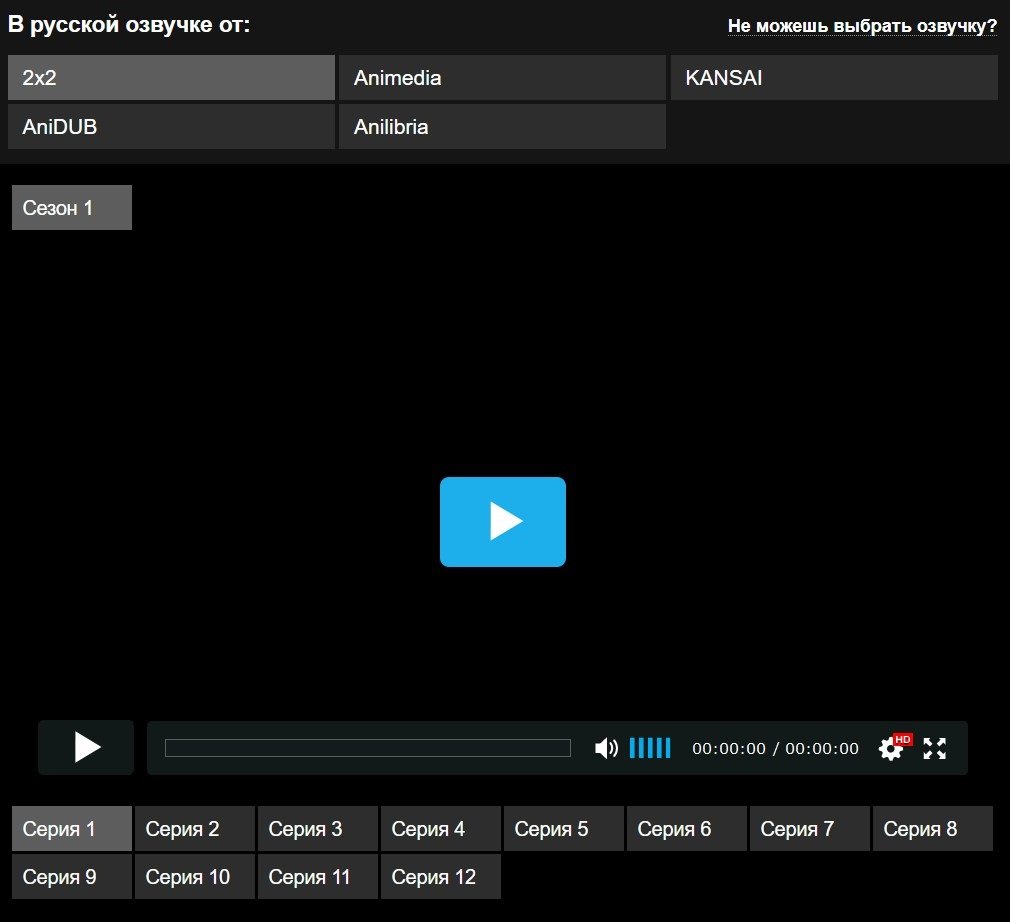Choose Серия 6
The width and height of the screenshot is (1010, 922).
point(687,829)
